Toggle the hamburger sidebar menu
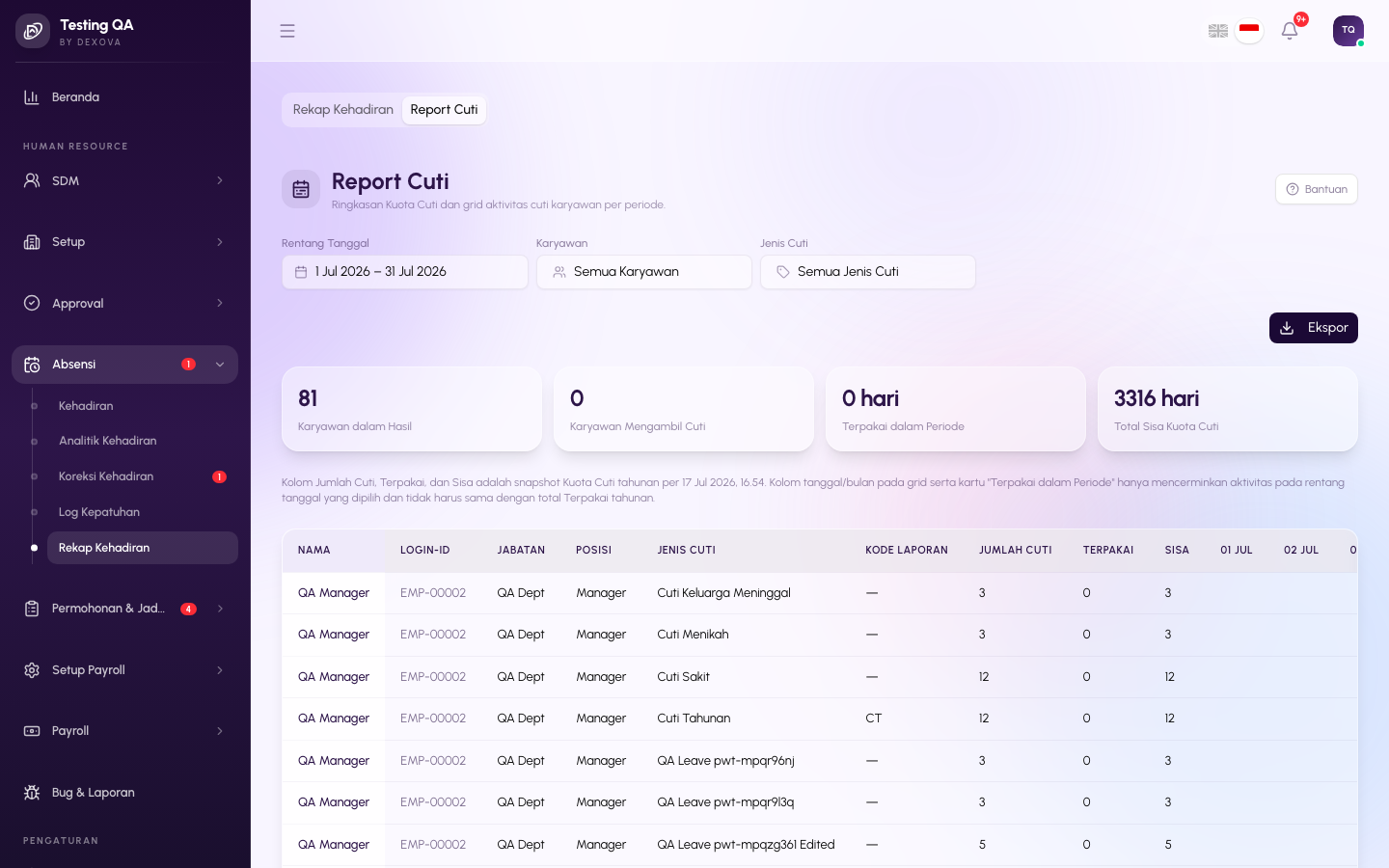The image size is (1389, 868). click(287, 31)
